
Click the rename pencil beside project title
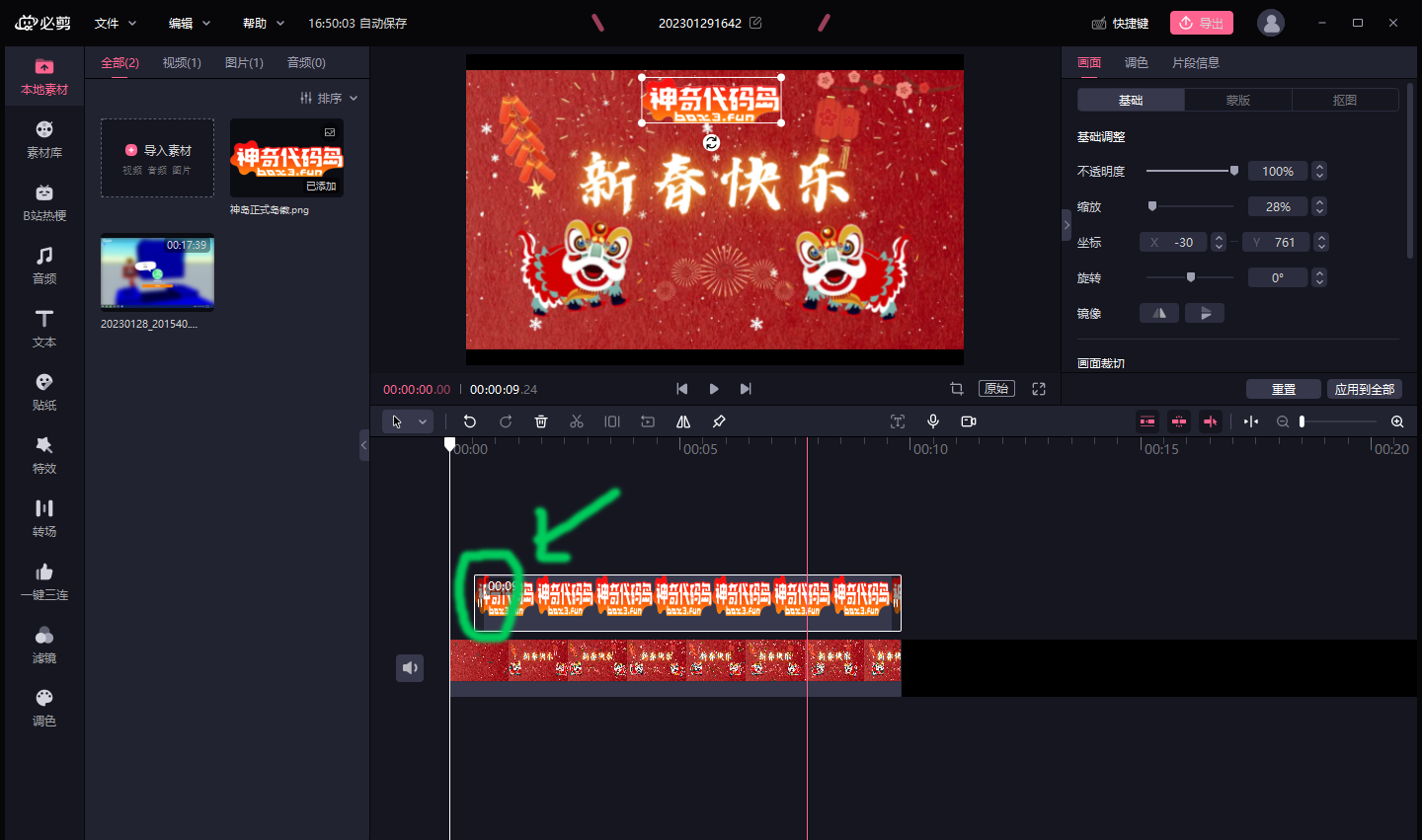tap(755, 23)
